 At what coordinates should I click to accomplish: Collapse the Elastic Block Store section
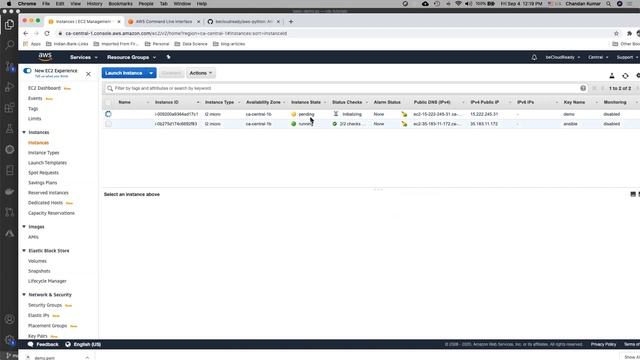pos(24,251)
